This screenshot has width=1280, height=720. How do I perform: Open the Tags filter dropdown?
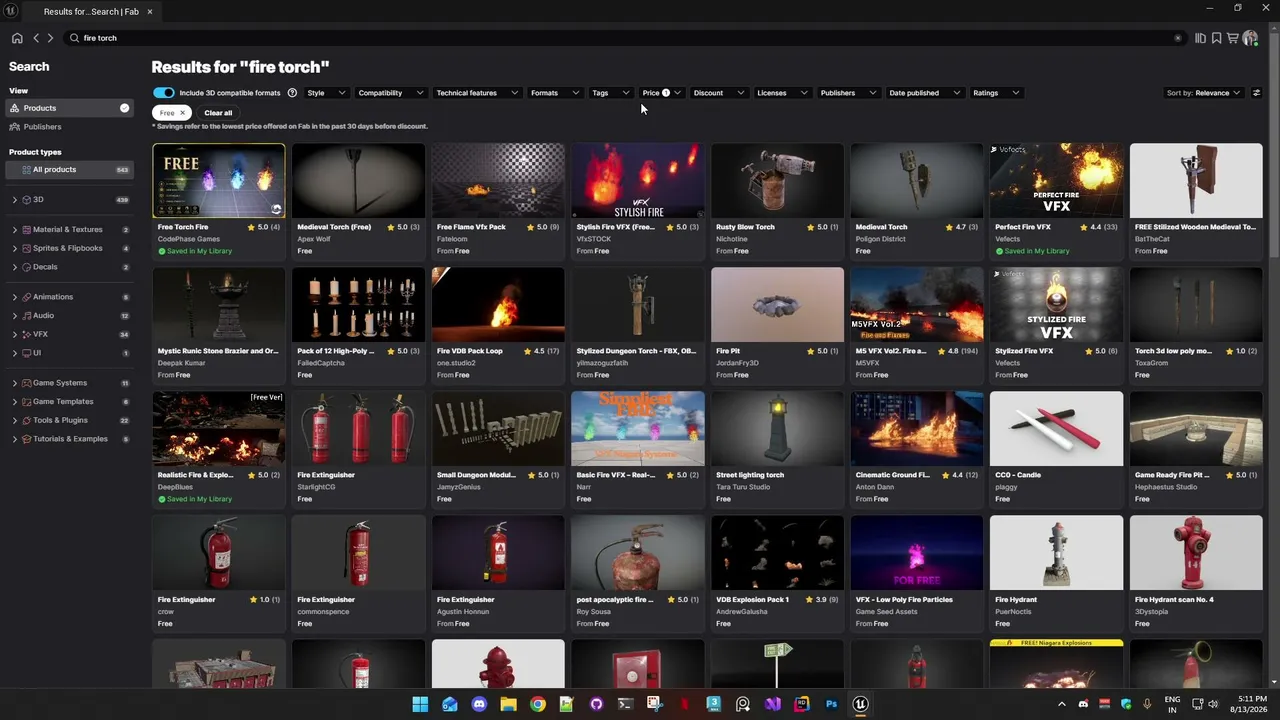click(610, 93)
